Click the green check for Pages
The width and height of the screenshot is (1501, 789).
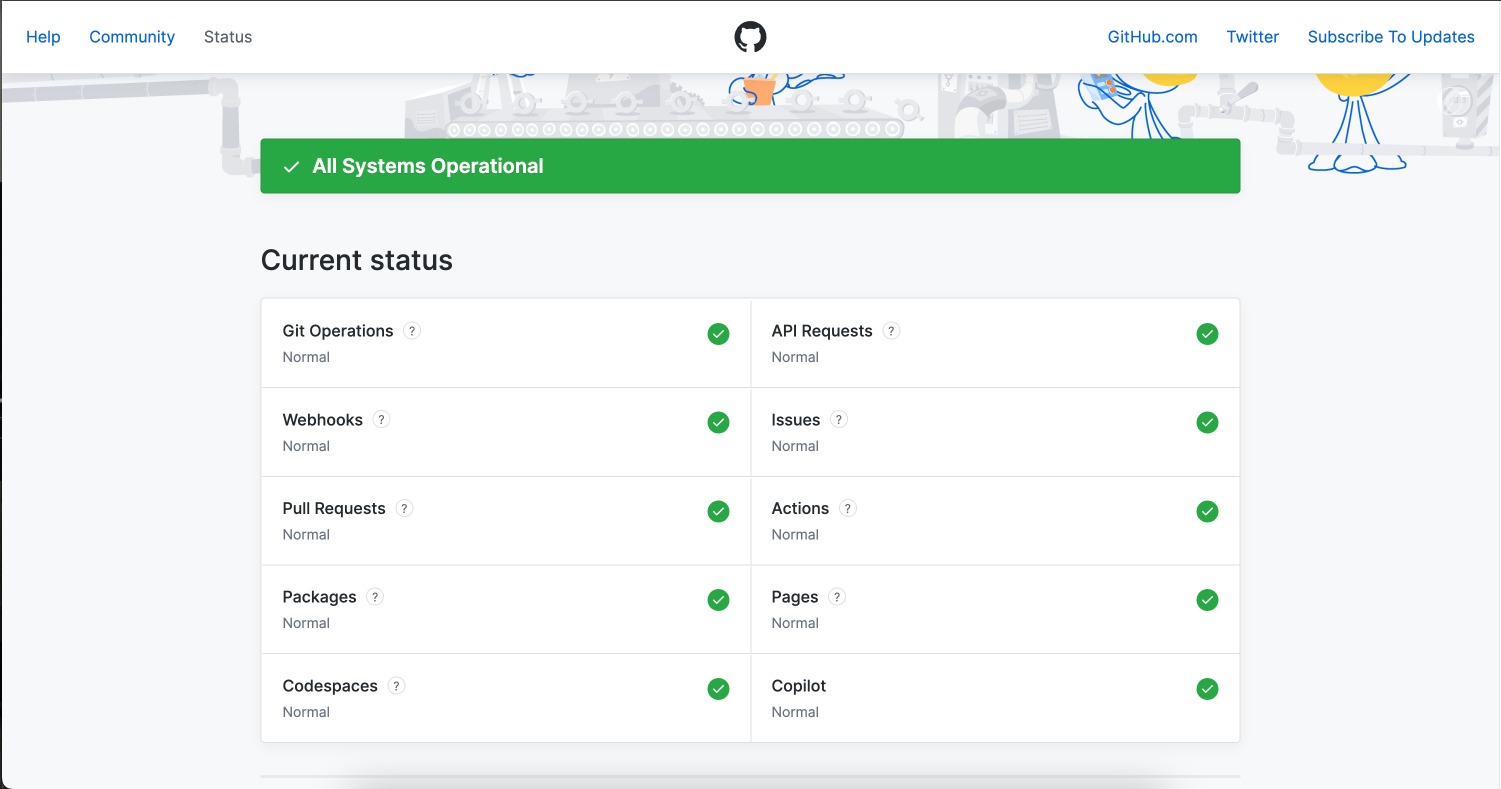tap(1207, 600)
